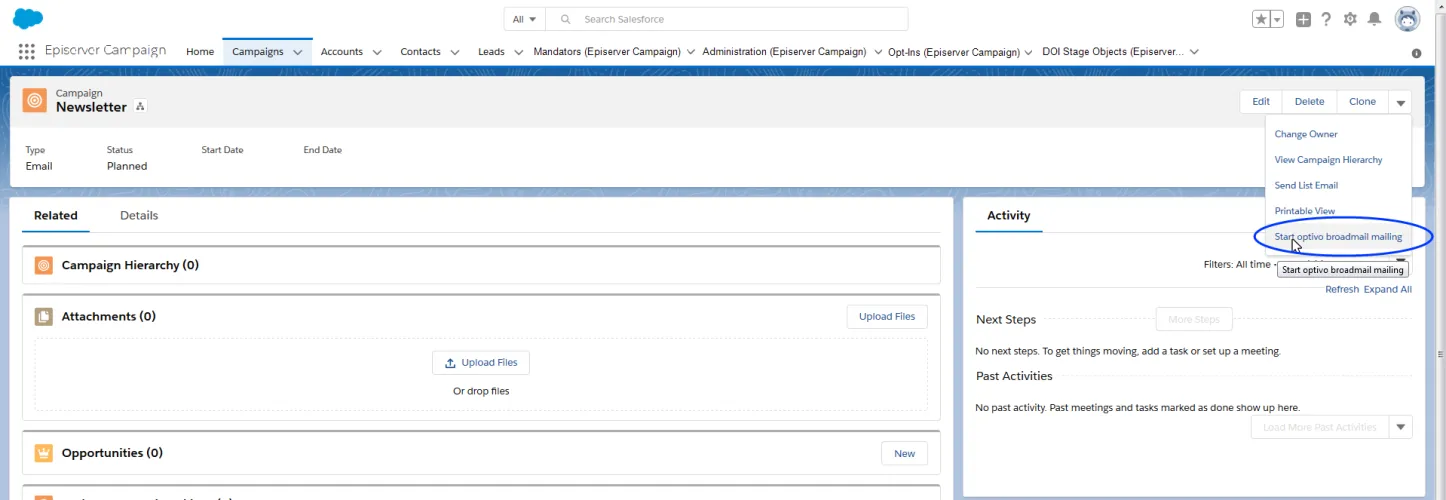
Task: Expand the DOI Stage Objects chevron
Action: 1194,52
